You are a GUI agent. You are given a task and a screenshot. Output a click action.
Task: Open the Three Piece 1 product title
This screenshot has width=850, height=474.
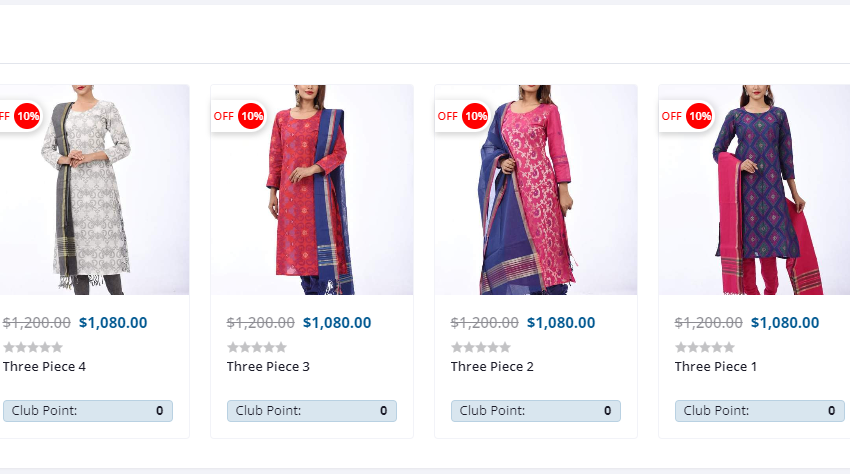click(716, 367)
